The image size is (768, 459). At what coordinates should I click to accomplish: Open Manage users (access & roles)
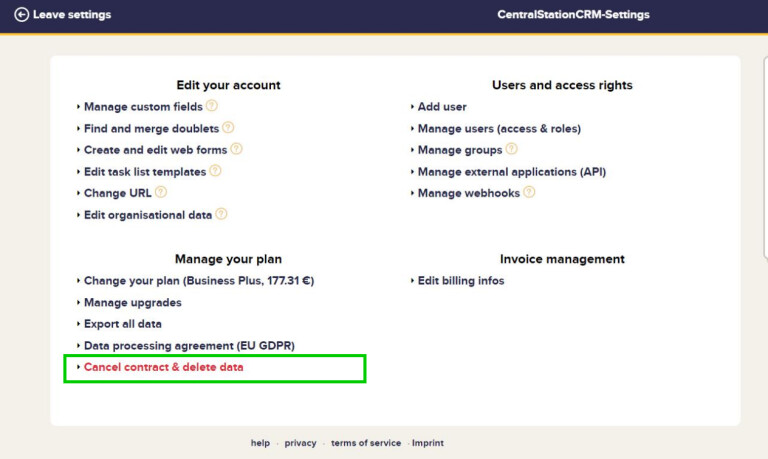tap(499, 129)
